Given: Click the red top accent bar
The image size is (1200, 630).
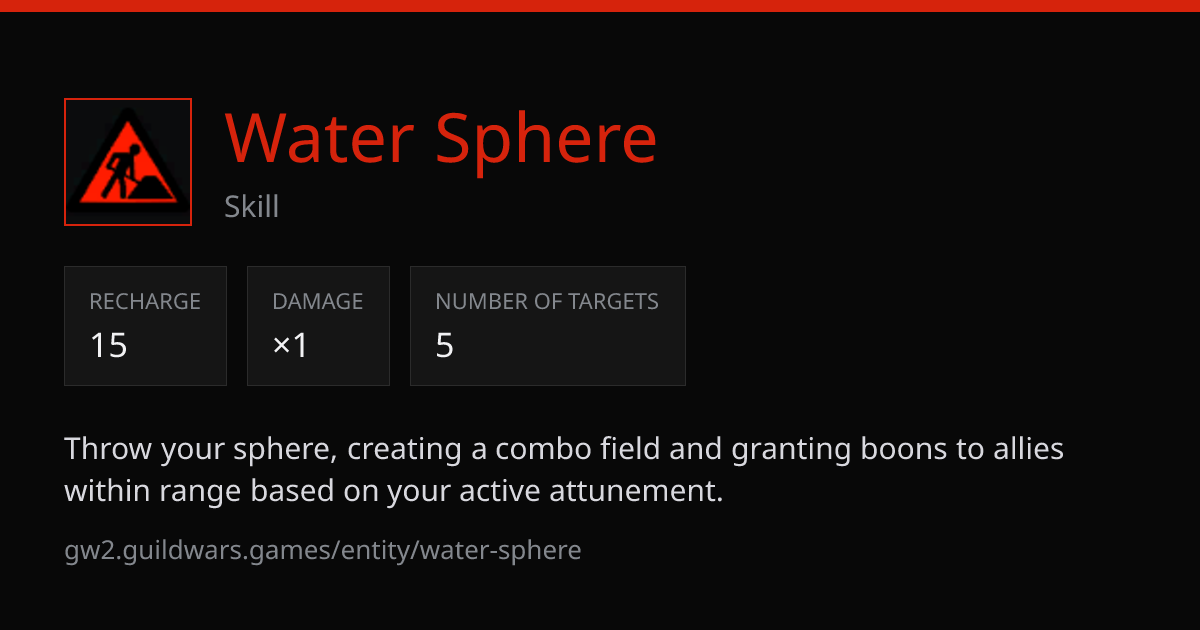Looking at the screenshot, I should 600,5.
